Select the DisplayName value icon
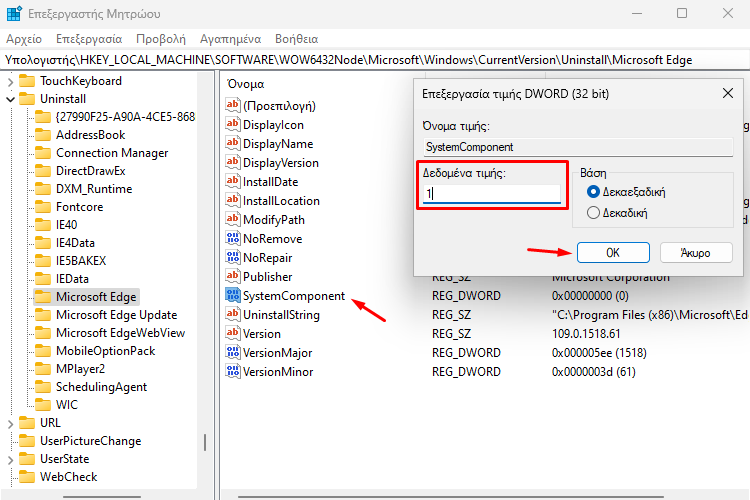 point(232,144)
